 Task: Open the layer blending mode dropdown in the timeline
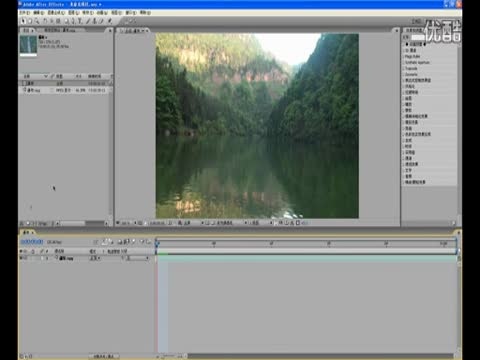95,258
